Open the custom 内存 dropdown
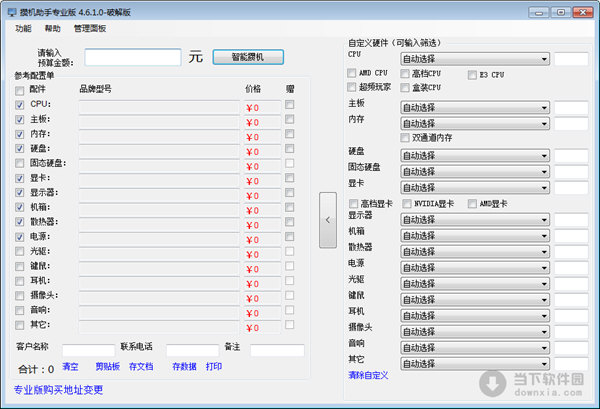Screen dimensions: 600x409 pyautogui.click(x=475, y=124)
